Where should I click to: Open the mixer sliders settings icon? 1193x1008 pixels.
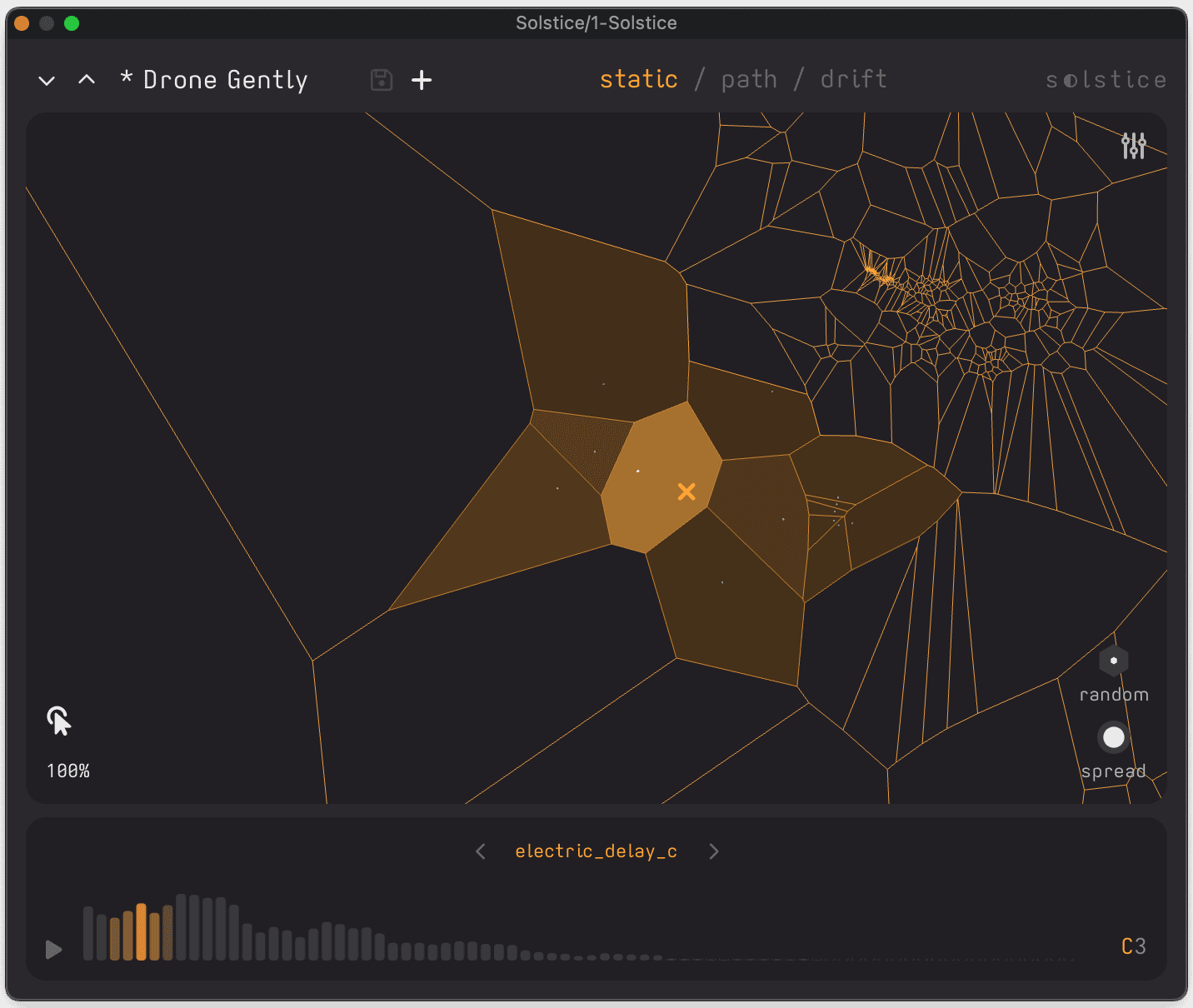pyautogui.click(x=1133, y=146)
